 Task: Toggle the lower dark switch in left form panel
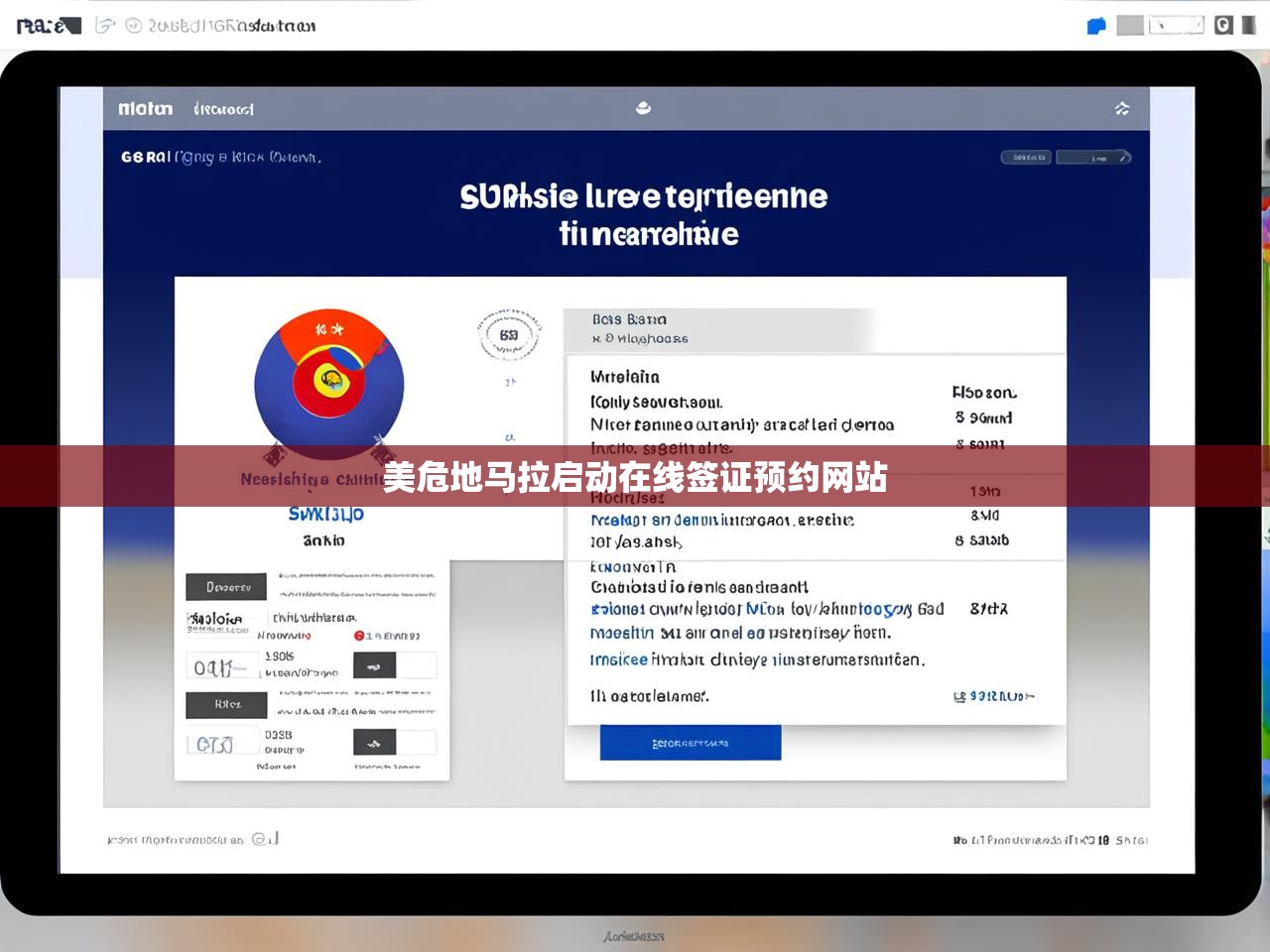pyautogui.click(x=375, y=743)
